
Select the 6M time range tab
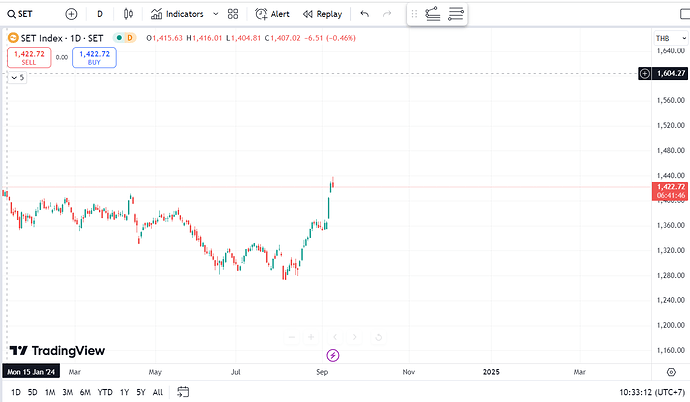(85, 392)
